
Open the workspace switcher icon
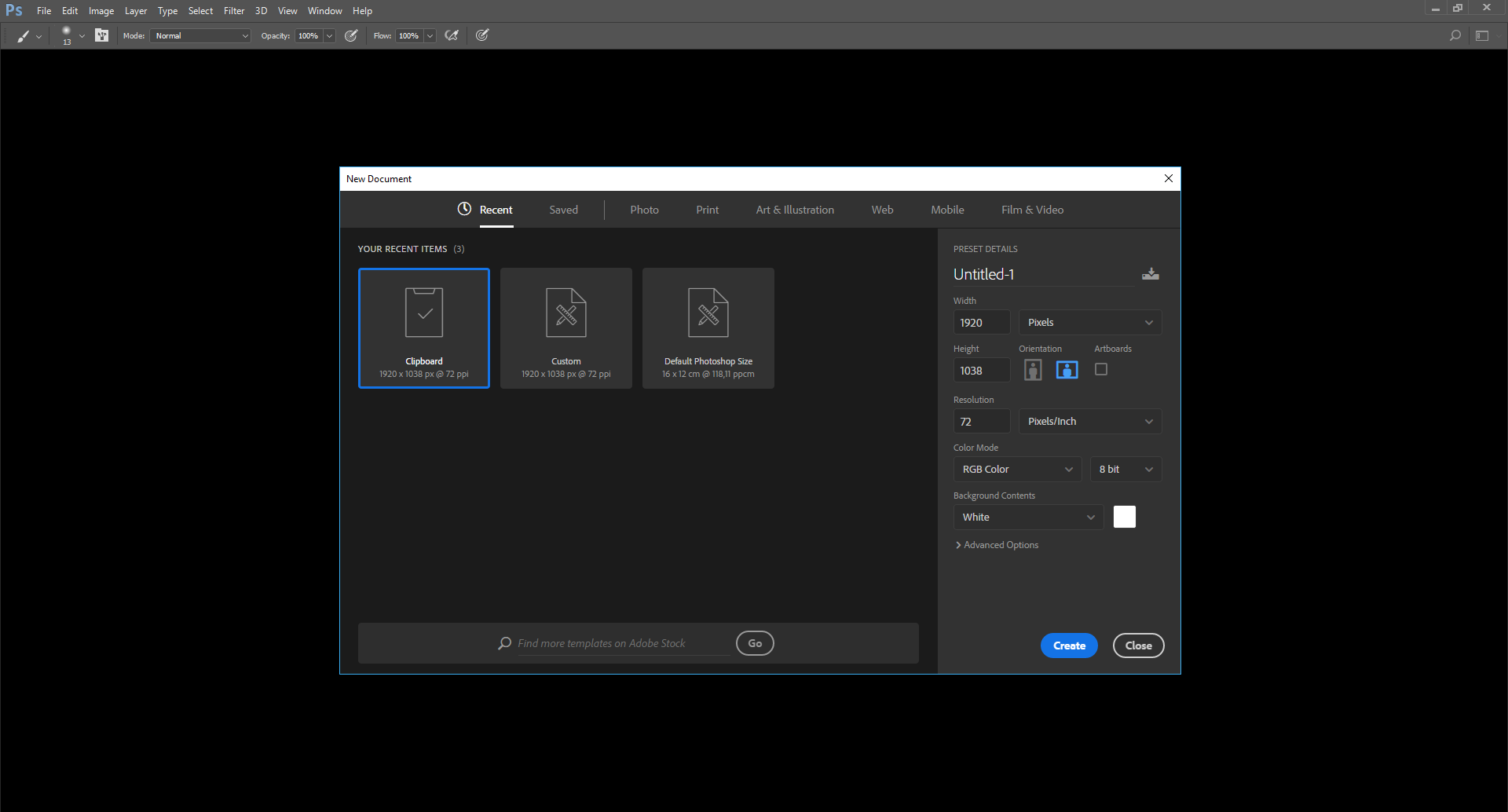coord(1482,35)
